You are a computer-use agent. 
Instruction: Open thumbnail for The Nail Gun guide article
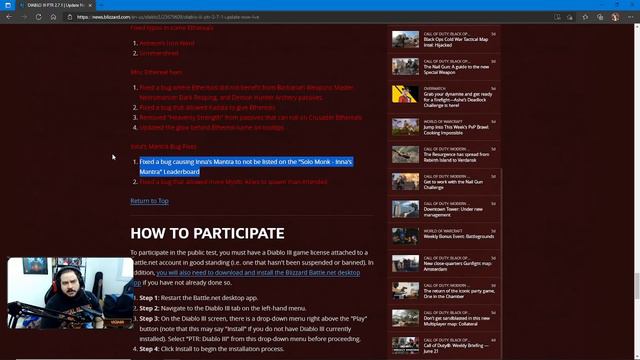coord(405,67)
